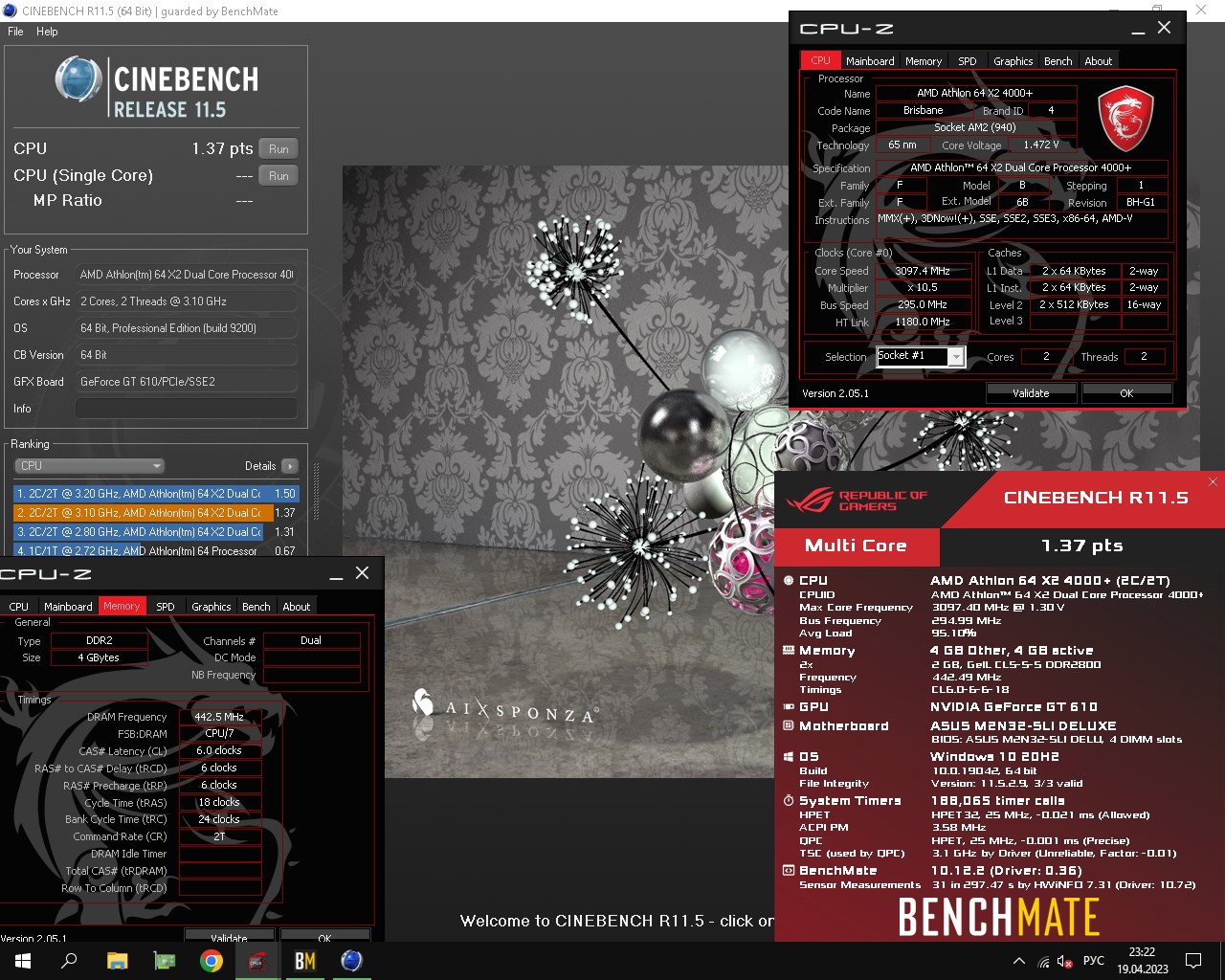
Task: Click Validate in bottom CPU-Z window
Action: tap(229, 937)
